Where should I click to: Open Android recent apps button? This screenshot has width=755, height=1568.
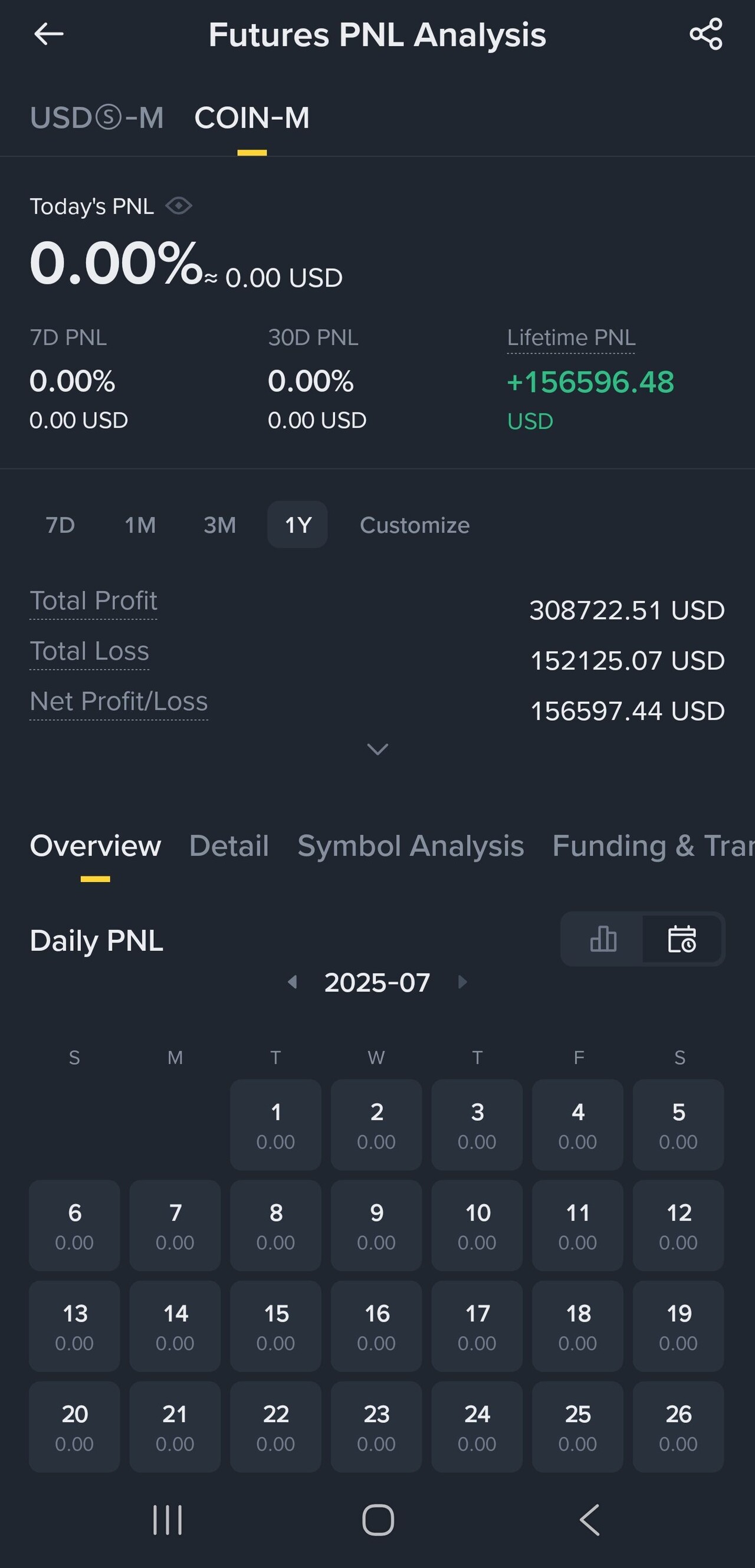[x=168, y=1519]
